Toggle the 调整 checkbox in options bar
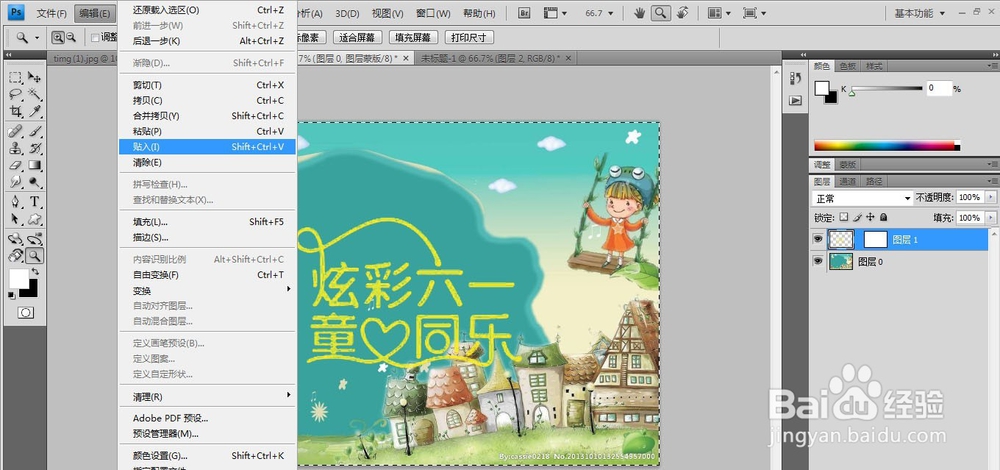Image resolution: width=1000 pixels, height=470 pixels. tap(95, 38)
